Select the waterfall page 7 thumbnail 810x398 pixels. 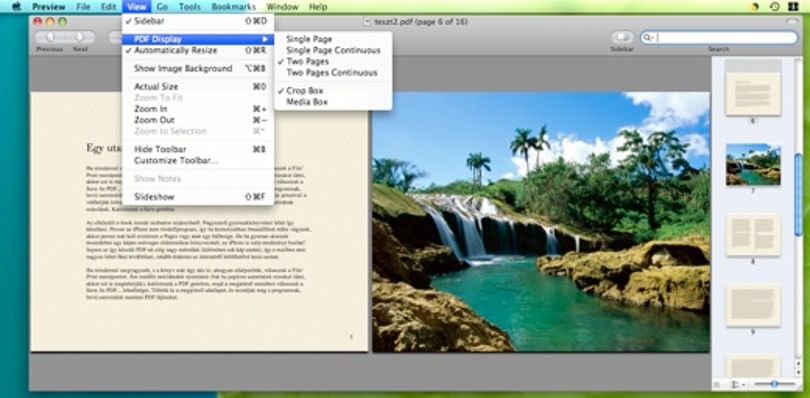pyautogui.click(x=753, y=164)
